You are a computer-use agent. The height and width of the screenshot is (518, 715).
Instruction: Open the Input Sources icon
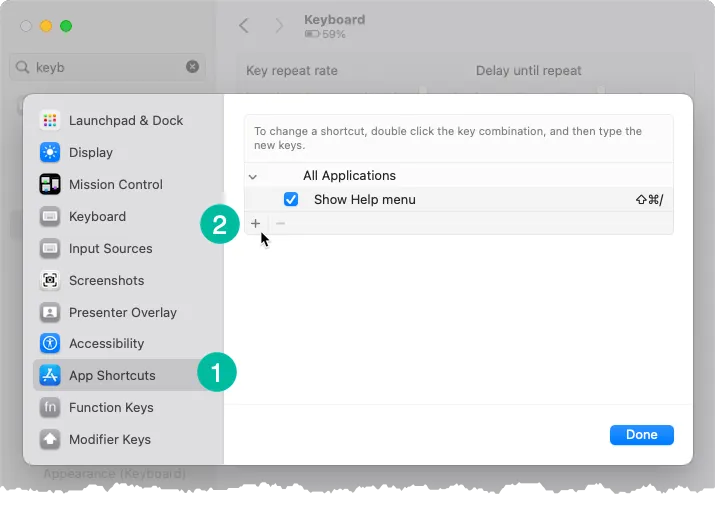tap(50, 249)
